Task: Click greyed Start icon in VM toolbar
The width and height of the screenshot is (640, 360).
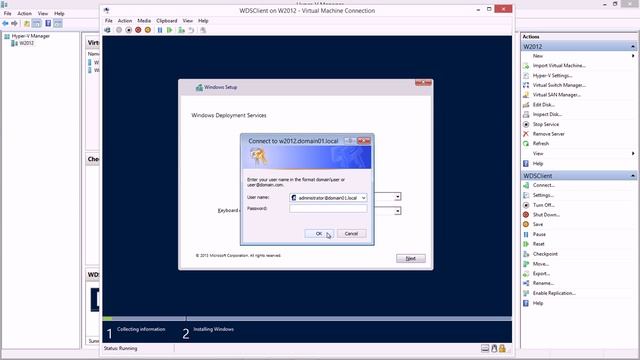Action: [x=119, y=30]
